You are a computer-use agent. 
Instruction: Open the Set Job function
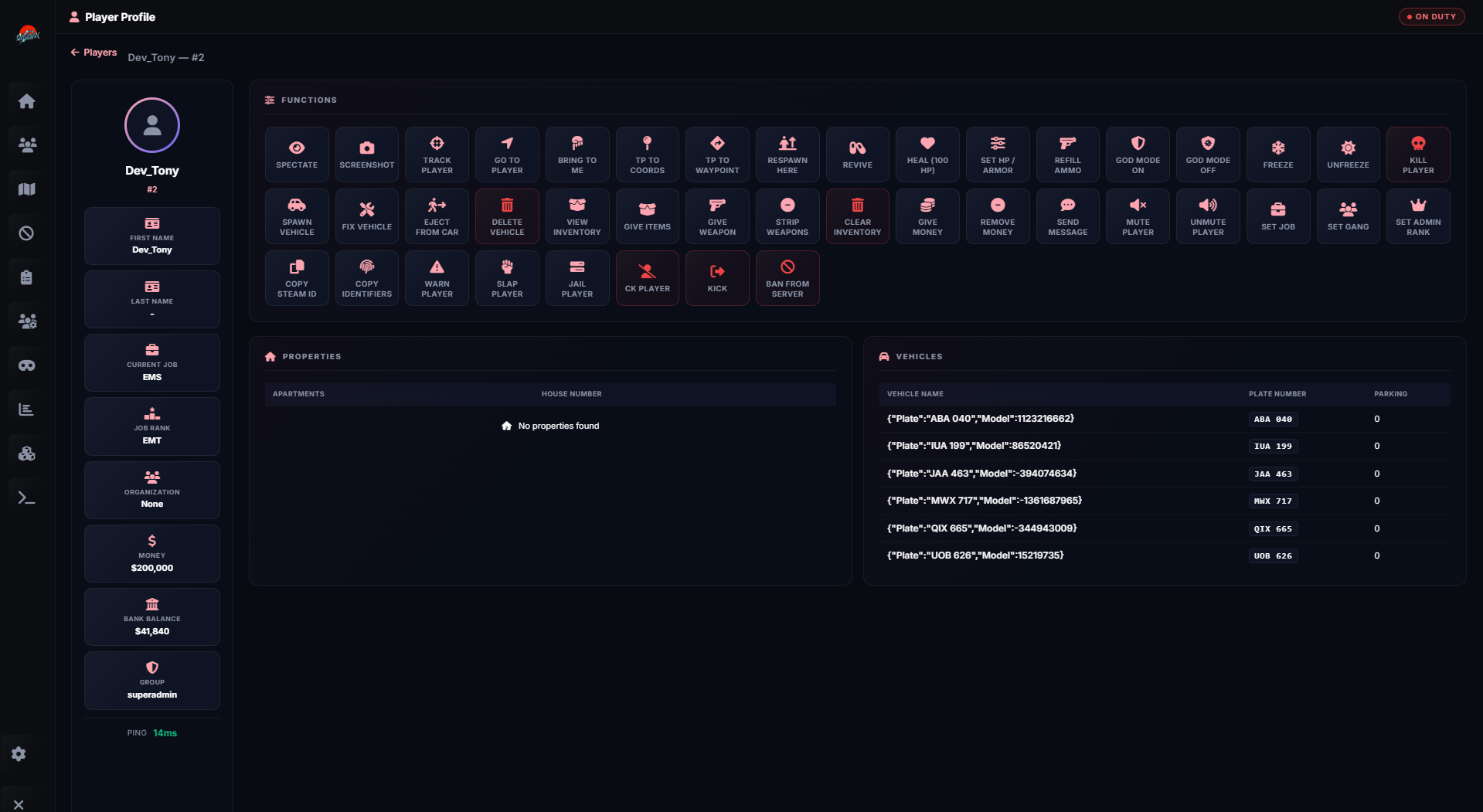pos(1277,216)
